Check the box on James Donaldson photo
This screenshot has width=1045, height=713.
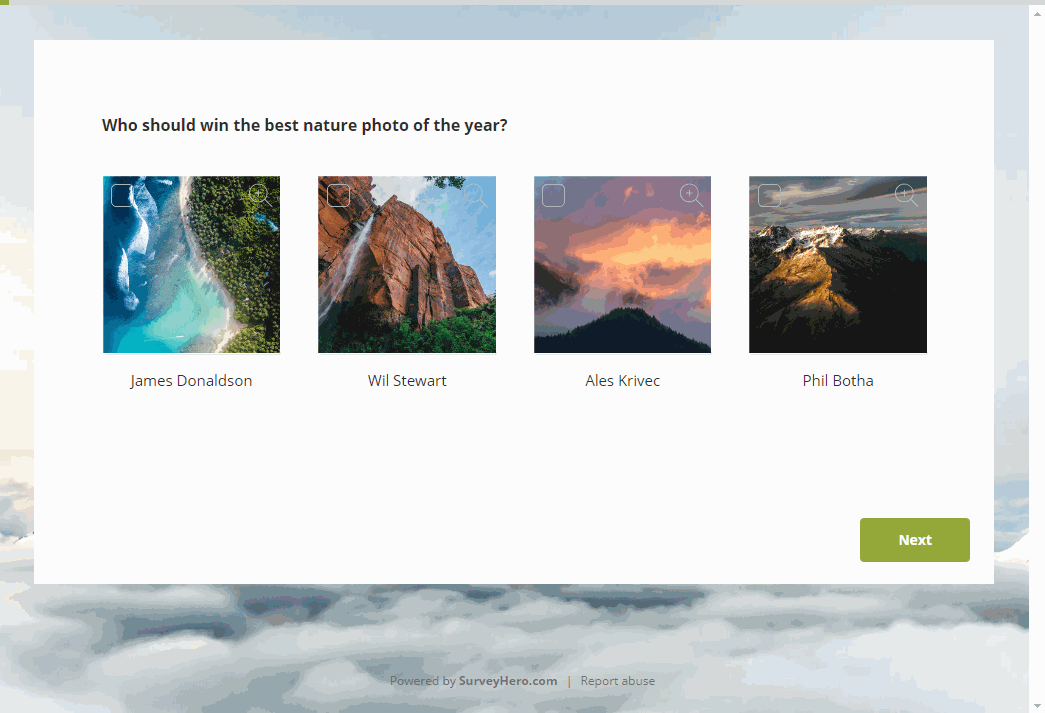tap(122, 196)
